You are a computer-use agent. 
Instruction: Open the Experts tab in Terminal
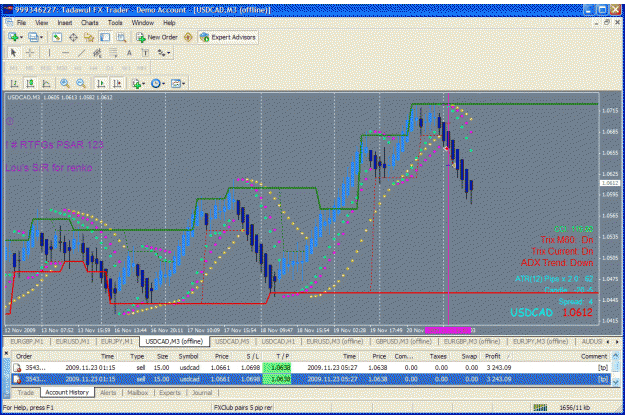[x=170, y=393]
